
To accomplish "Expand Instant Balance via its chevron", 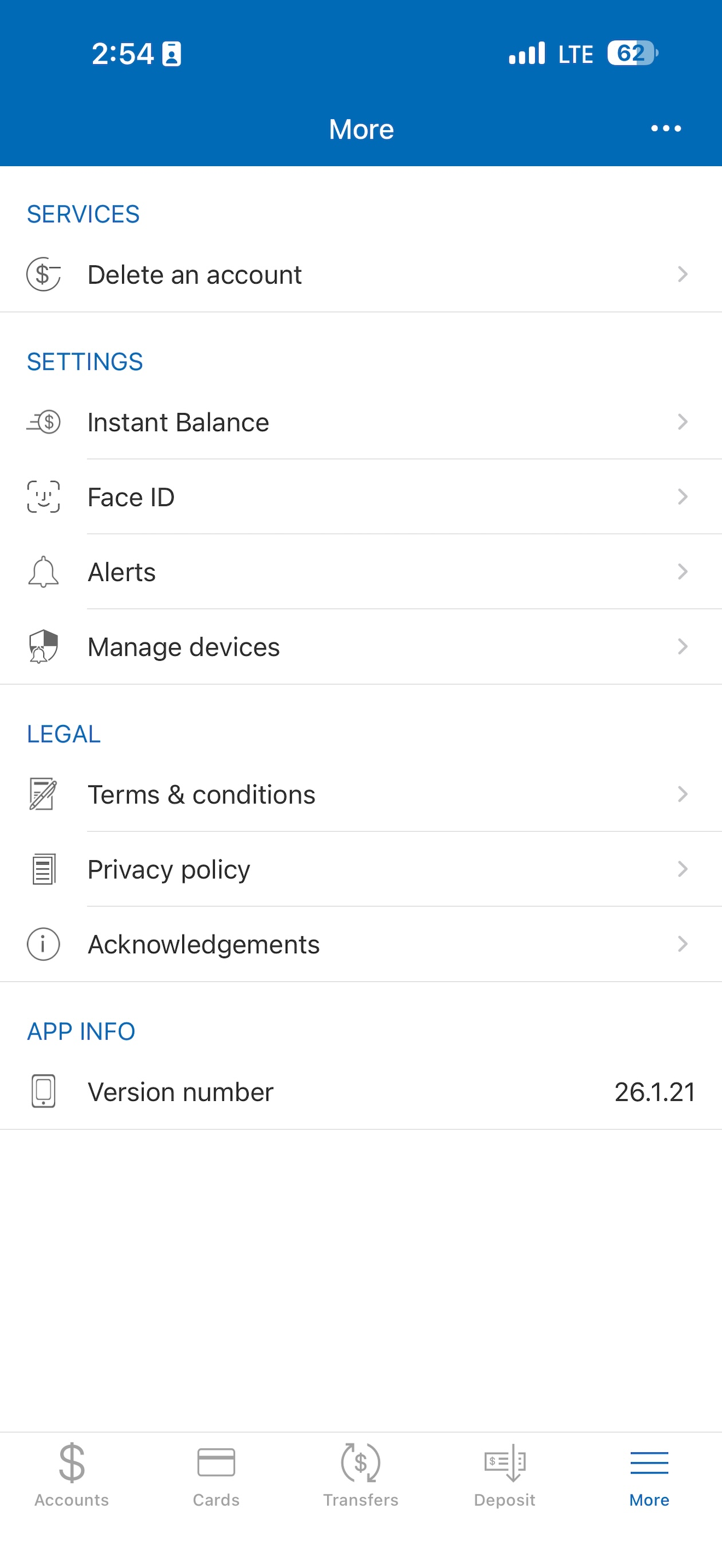I will [x=682, y=422].
